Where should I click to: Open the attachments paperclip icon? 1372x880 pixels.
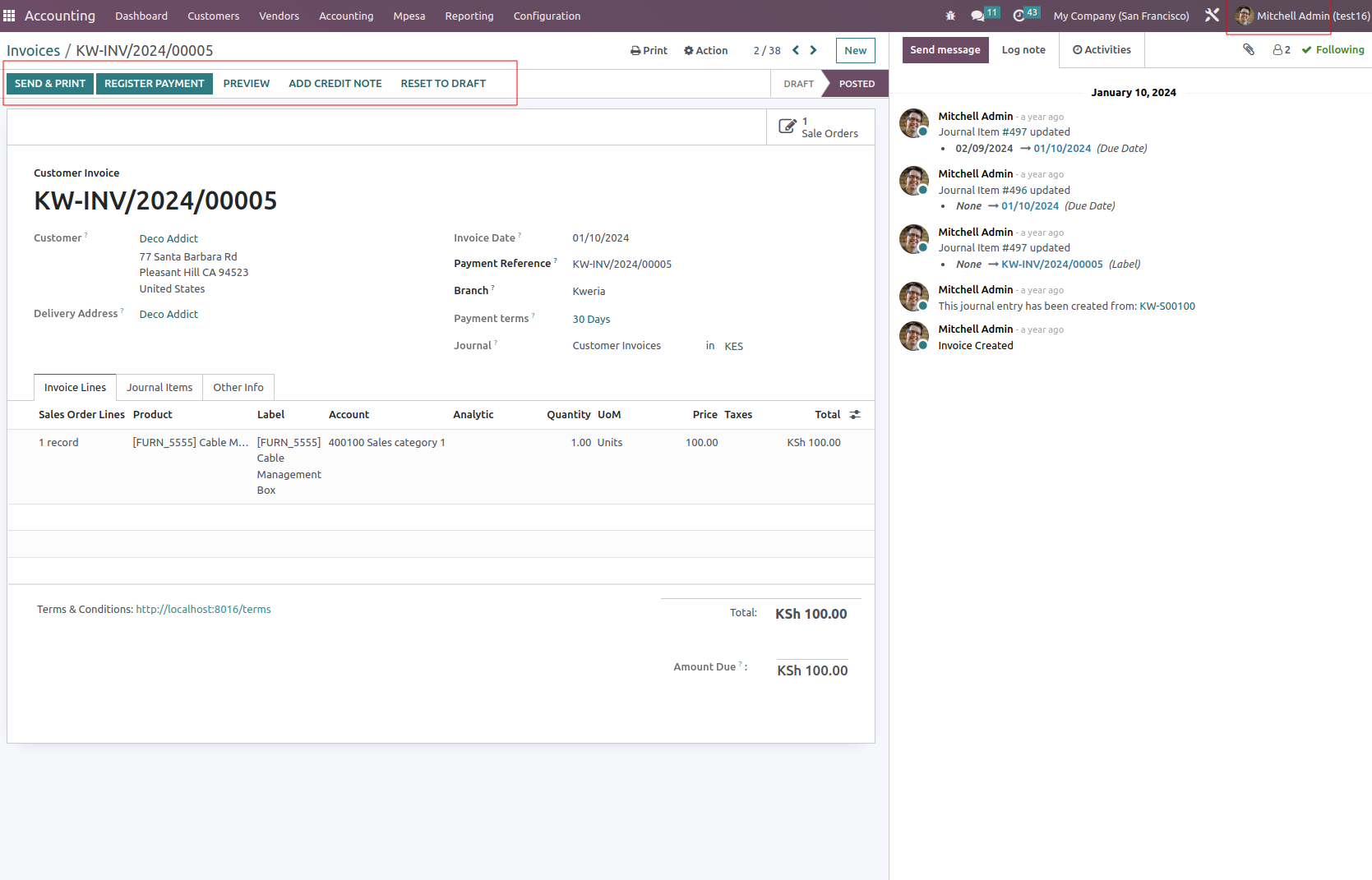[1249, 50]
